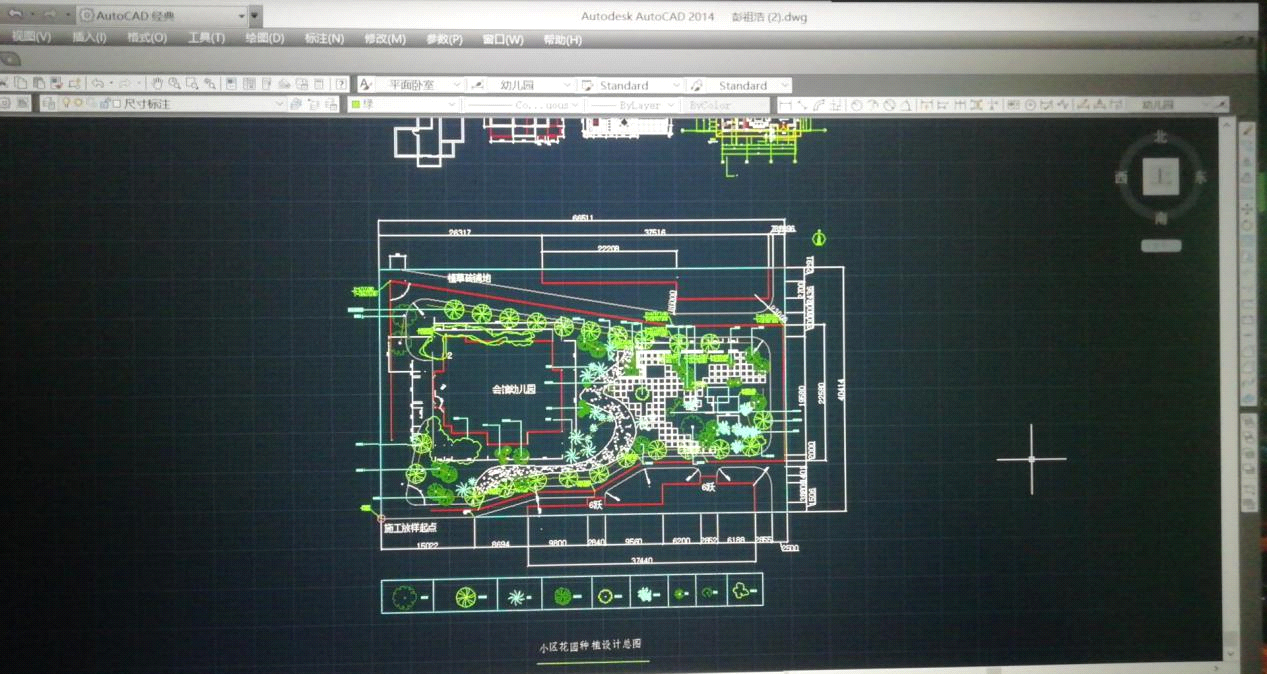Expand the AutoCAD 经典 workspace dropdown
The height and width of the screenshot is (674, 1267).
pyautogui.click(x=241, y=16)
